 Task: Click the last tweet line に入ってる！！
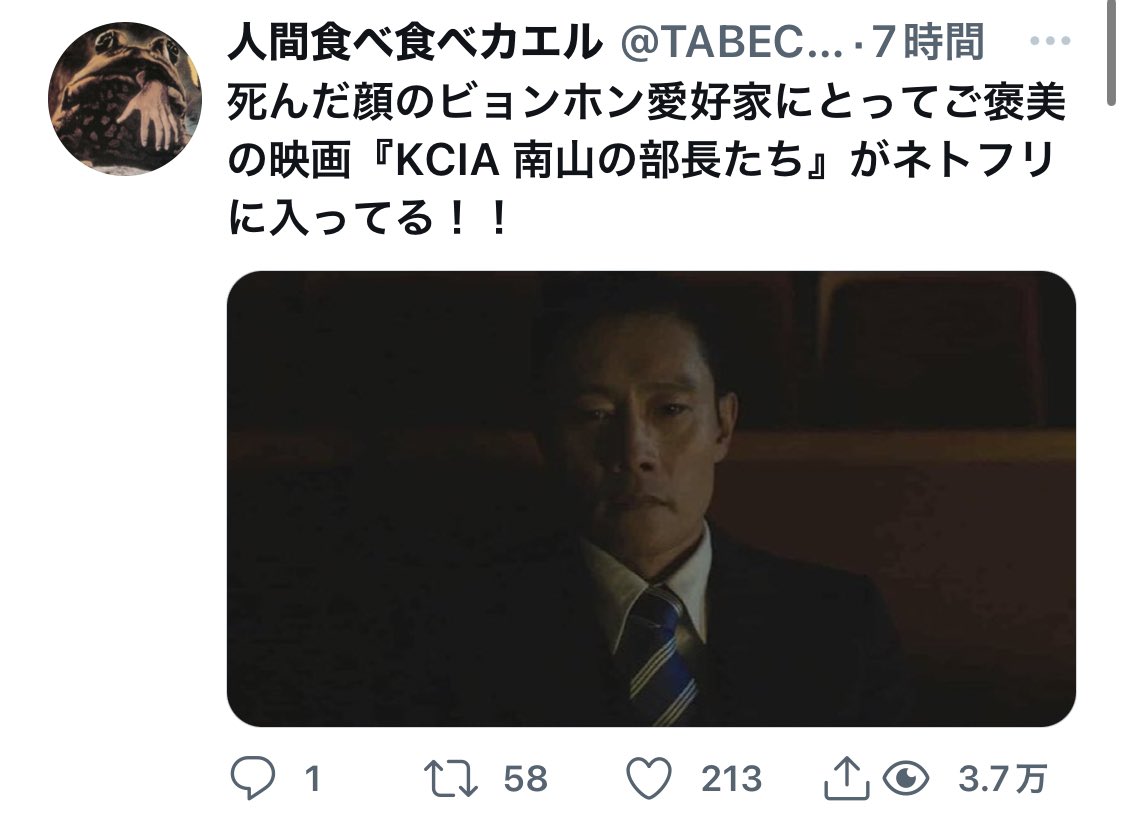point(367,217)
